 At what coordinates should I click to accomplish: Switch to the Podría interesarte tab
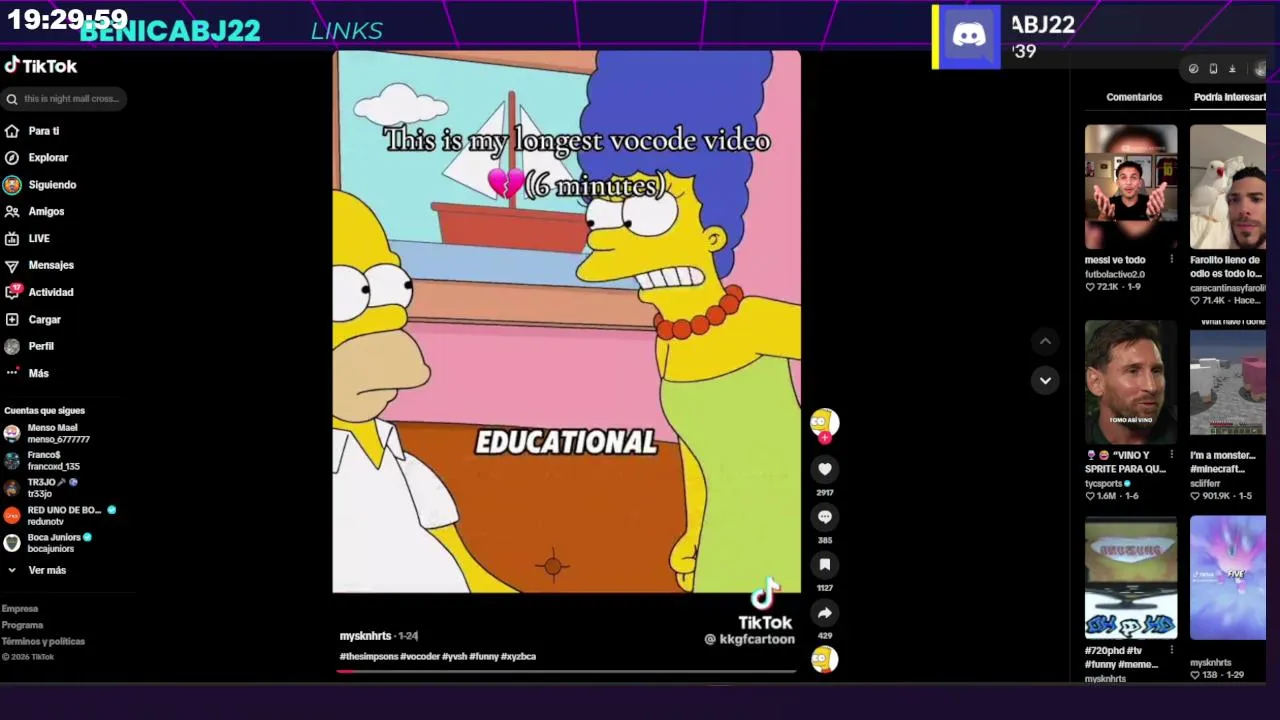[1230, 97]
